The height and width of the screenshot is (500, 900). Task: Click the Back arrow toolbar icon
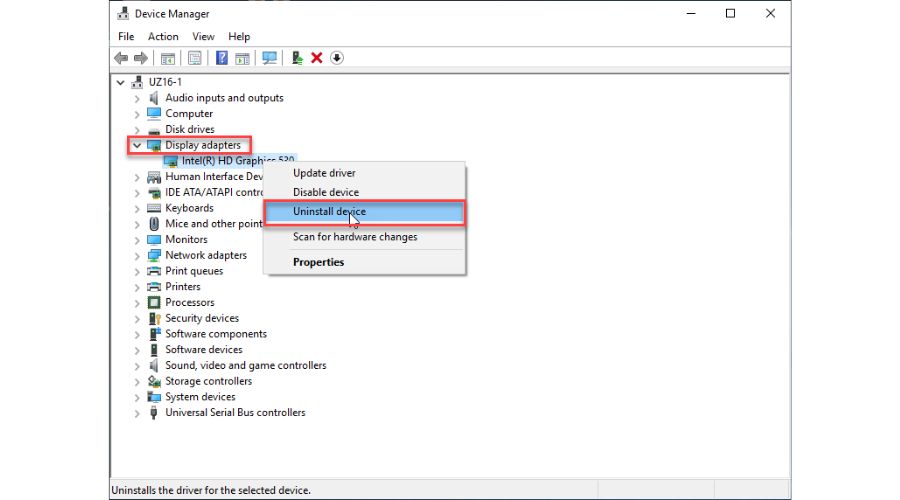pos(121,58)
